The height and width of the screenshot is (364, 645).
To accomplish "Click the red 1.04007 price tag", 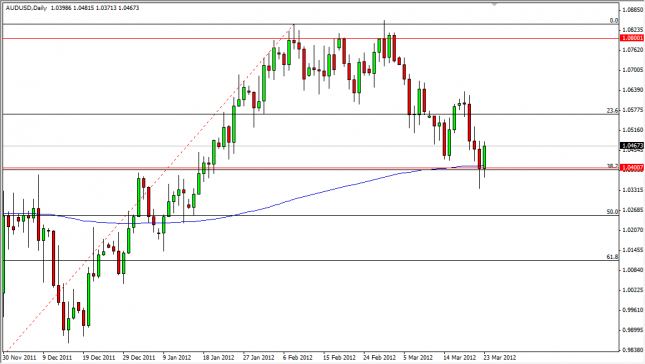I will tap(632, 168).
